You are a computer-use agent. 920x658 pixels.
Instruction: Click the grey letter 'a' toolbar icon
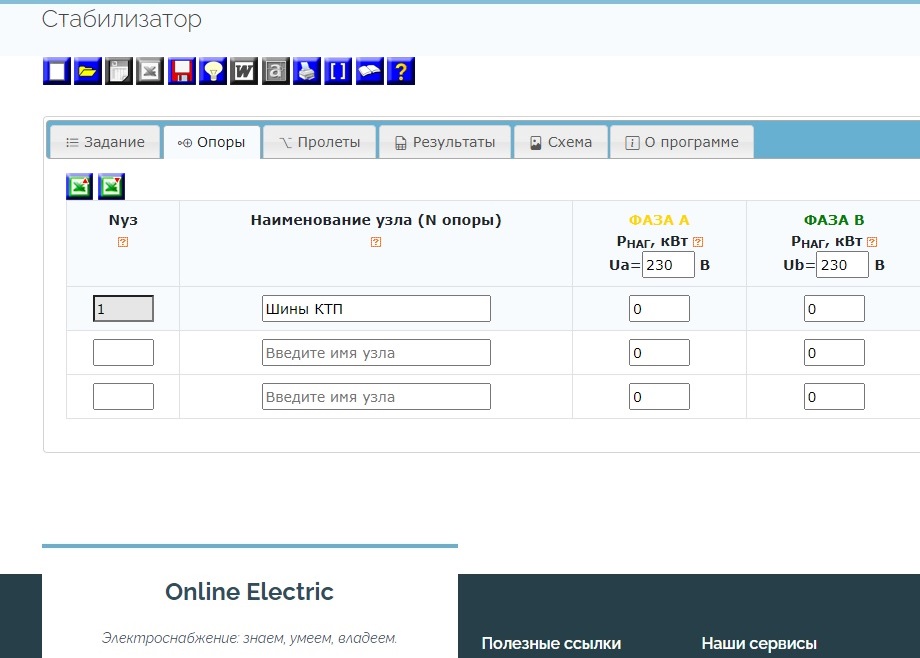coord(276,71)
